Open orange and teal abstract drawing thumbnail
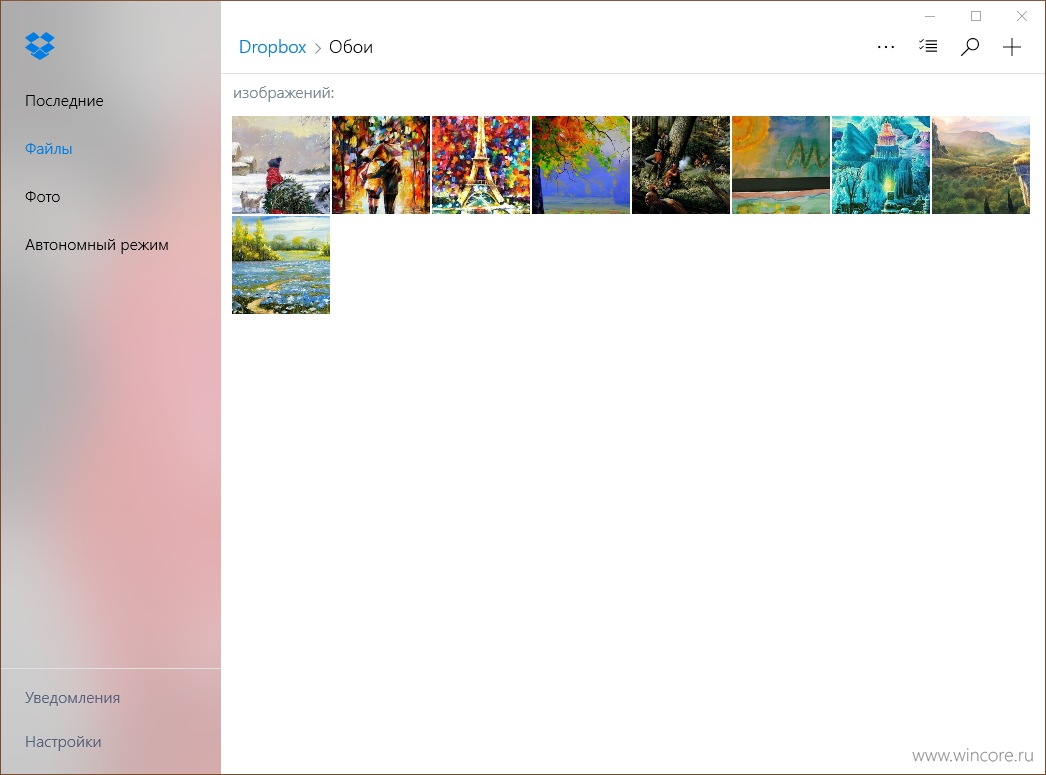Viewport: 1046px width, 775px height. (x=781, y=165)
